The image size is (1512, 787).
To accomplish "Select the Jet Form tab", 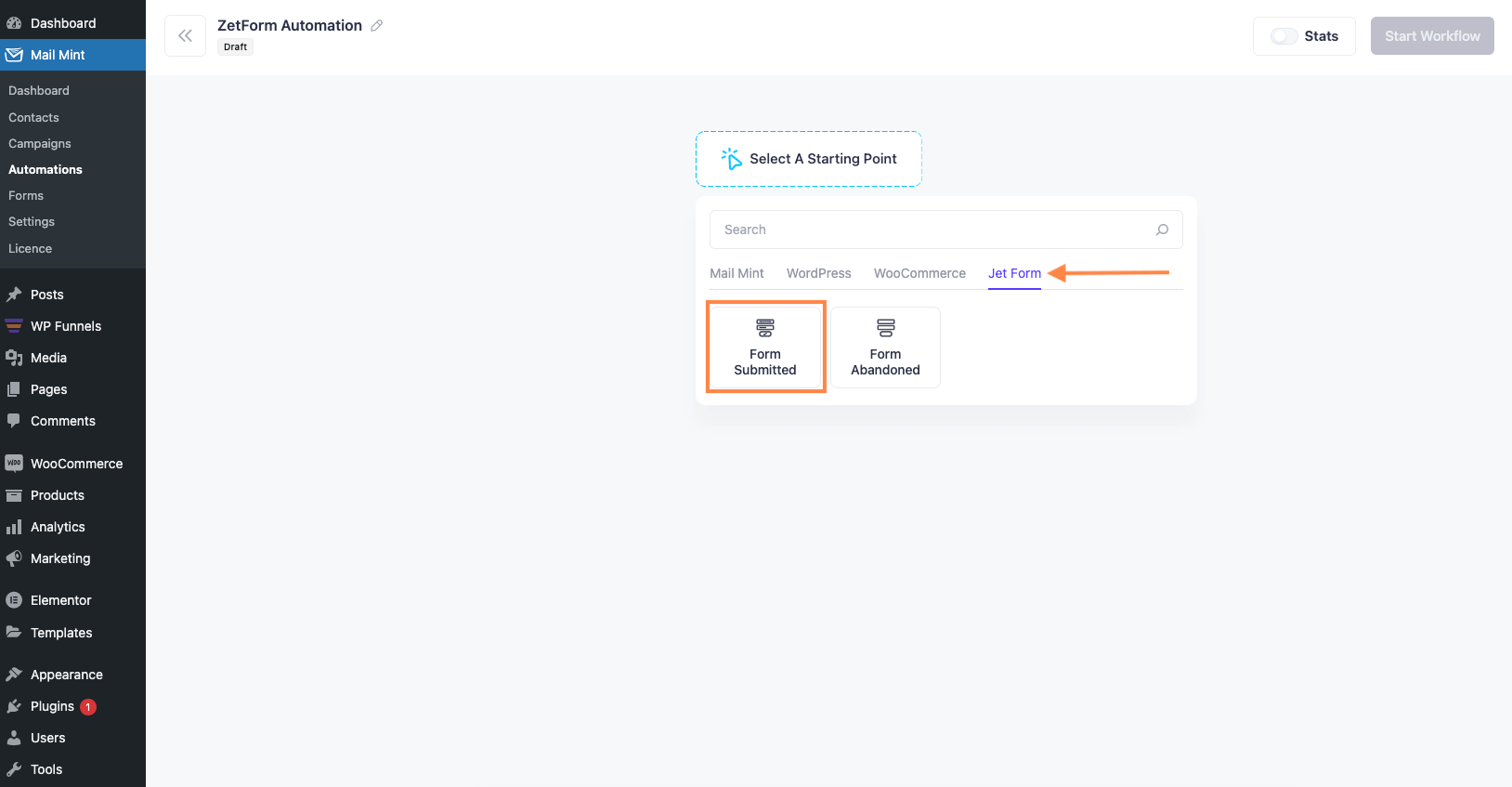I will pyautogui.click(x=1014, y=273).
